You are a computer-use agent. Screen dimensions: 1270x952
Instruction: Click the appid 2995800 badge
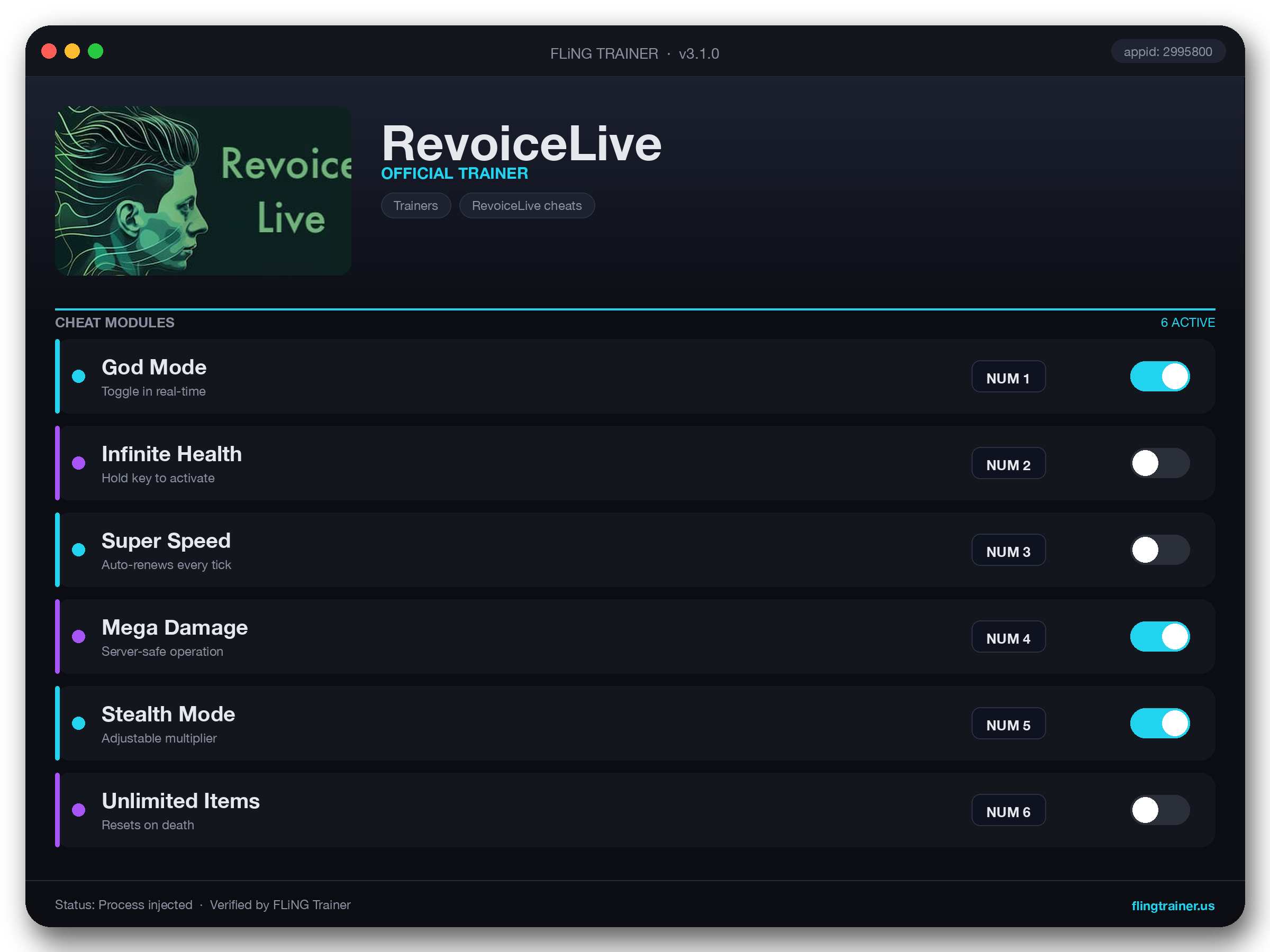1168,52
